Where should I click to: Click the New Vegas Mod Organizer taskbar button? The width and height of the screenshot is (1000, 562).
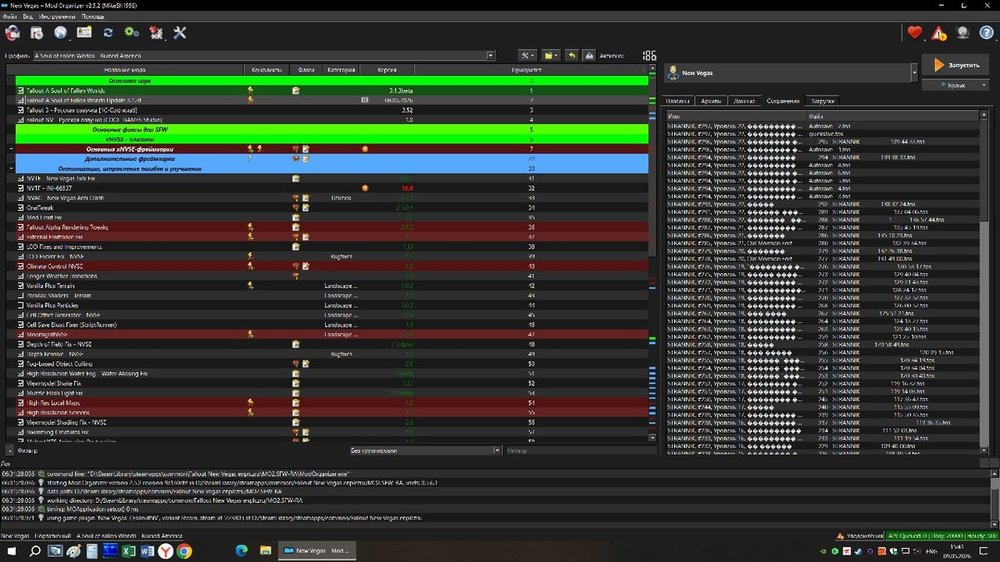tap(317, 551)
